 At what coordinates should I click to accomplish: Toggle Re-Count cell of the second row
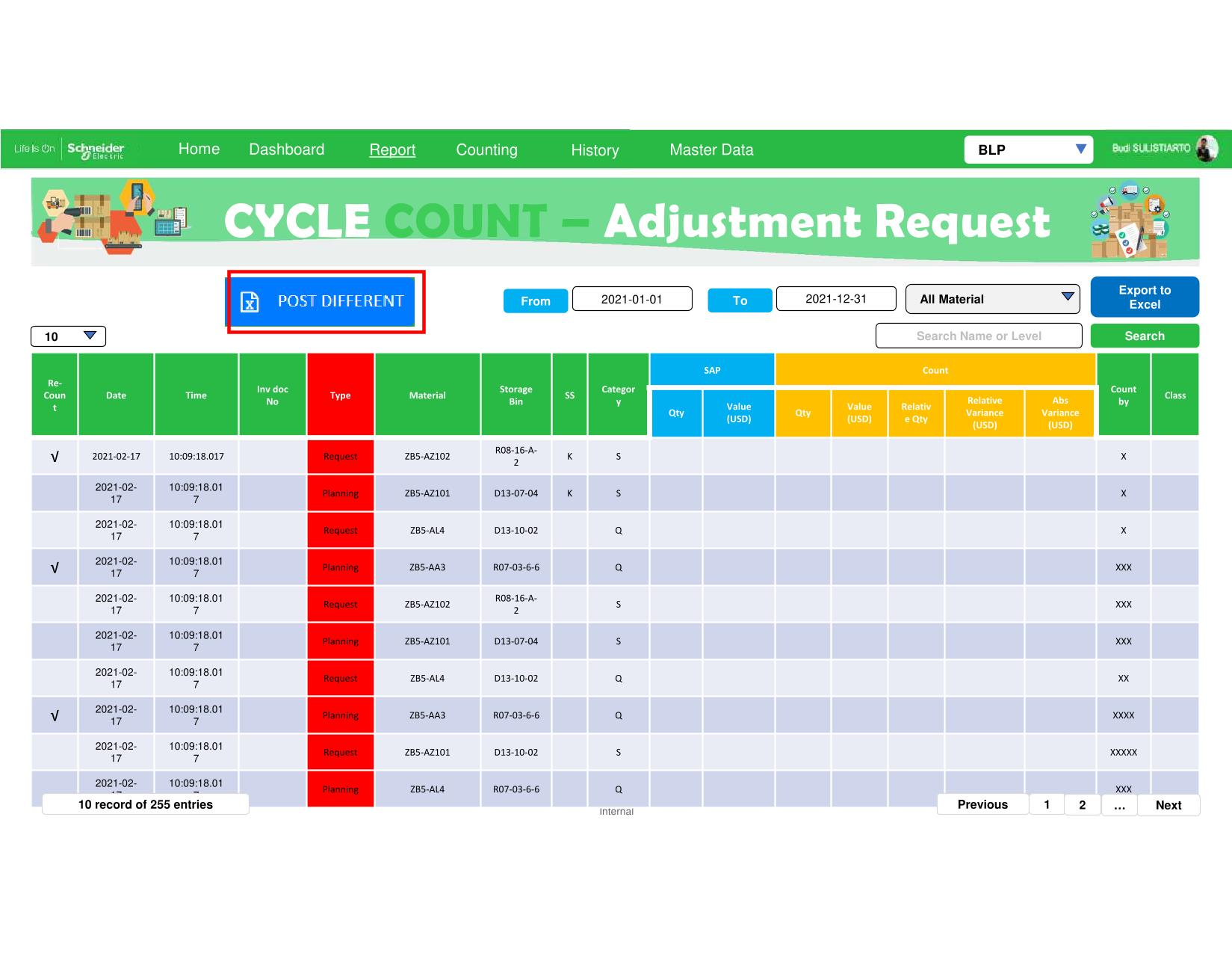click(55, 493)
